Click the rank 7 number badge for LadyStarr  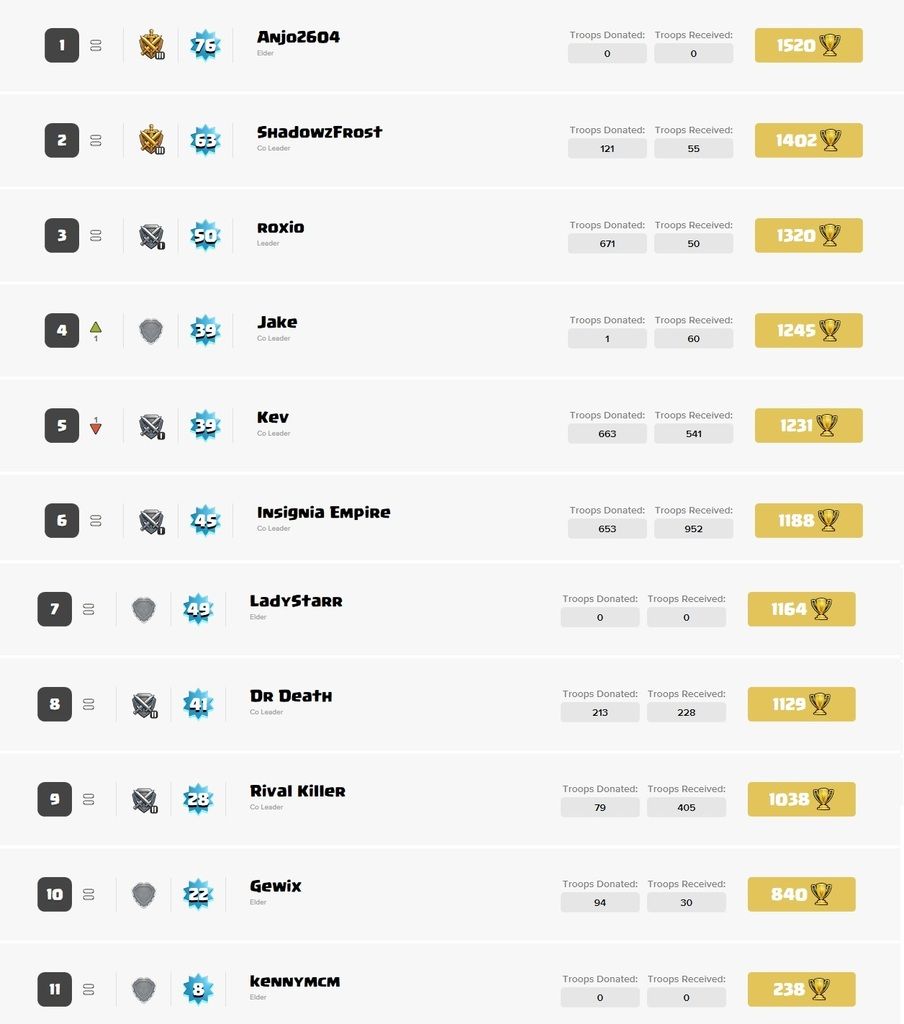54,608
